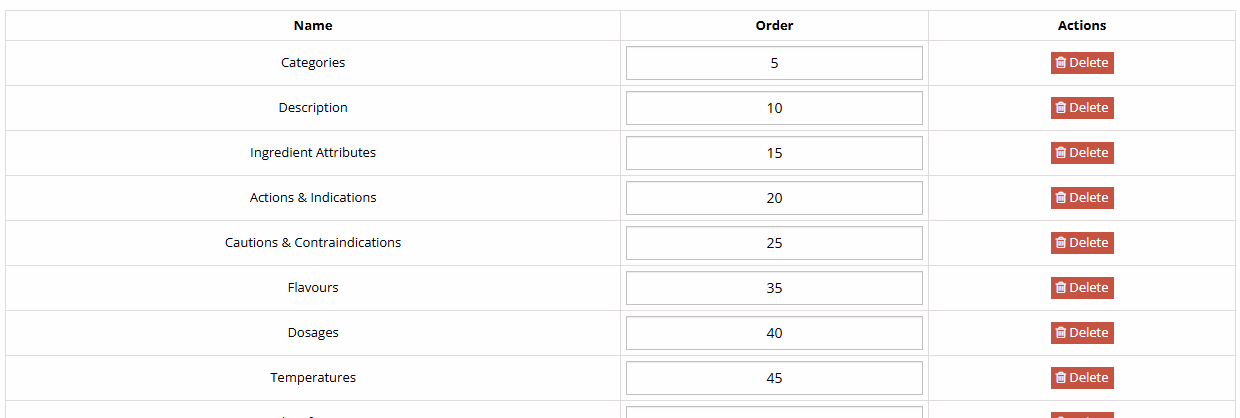Edit the Description order value 10
The width and height of the screenshot is (1240, 418).
pos(774,108)
